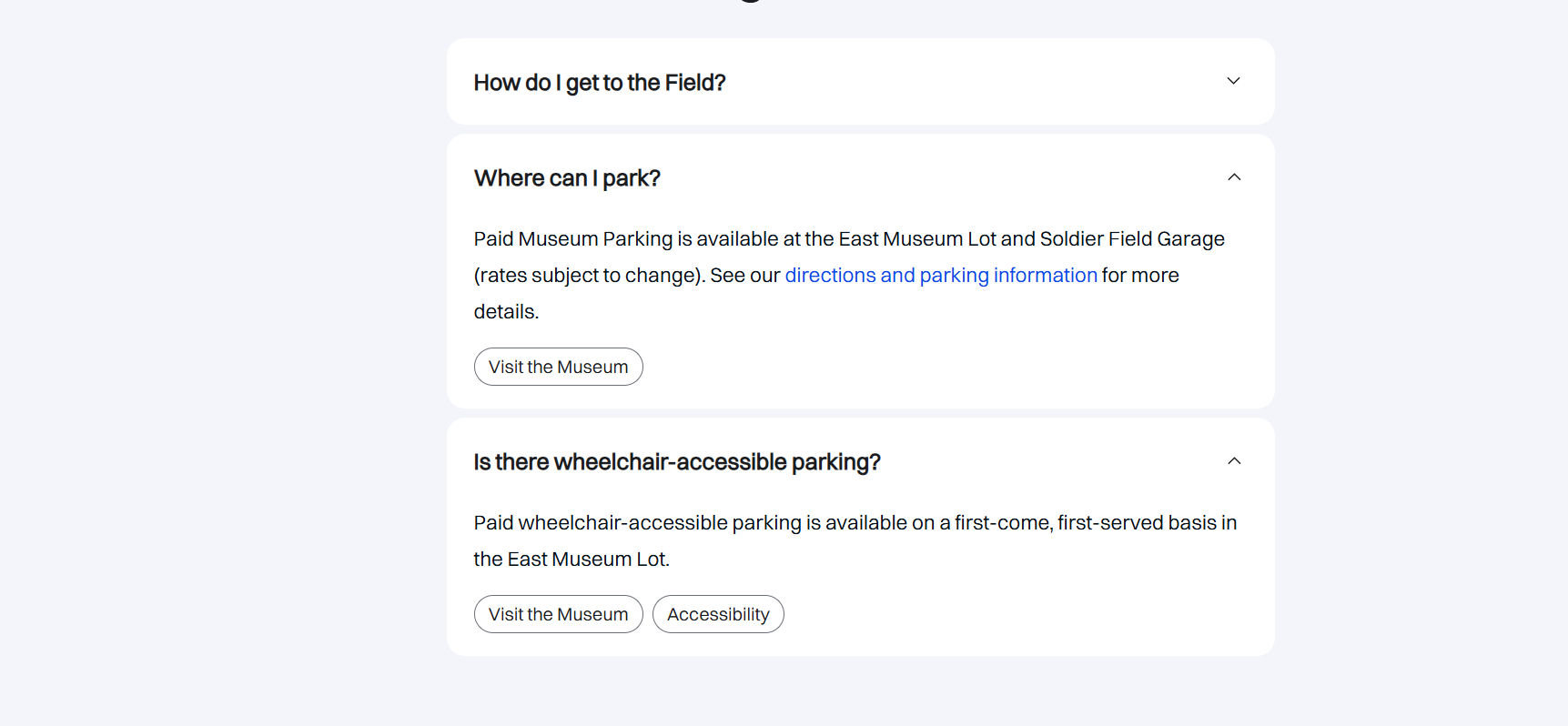1568x726 pixels.
Task: Toggle "Is there wheelchair-accessible parking?" heading
Action: (676, 462)
